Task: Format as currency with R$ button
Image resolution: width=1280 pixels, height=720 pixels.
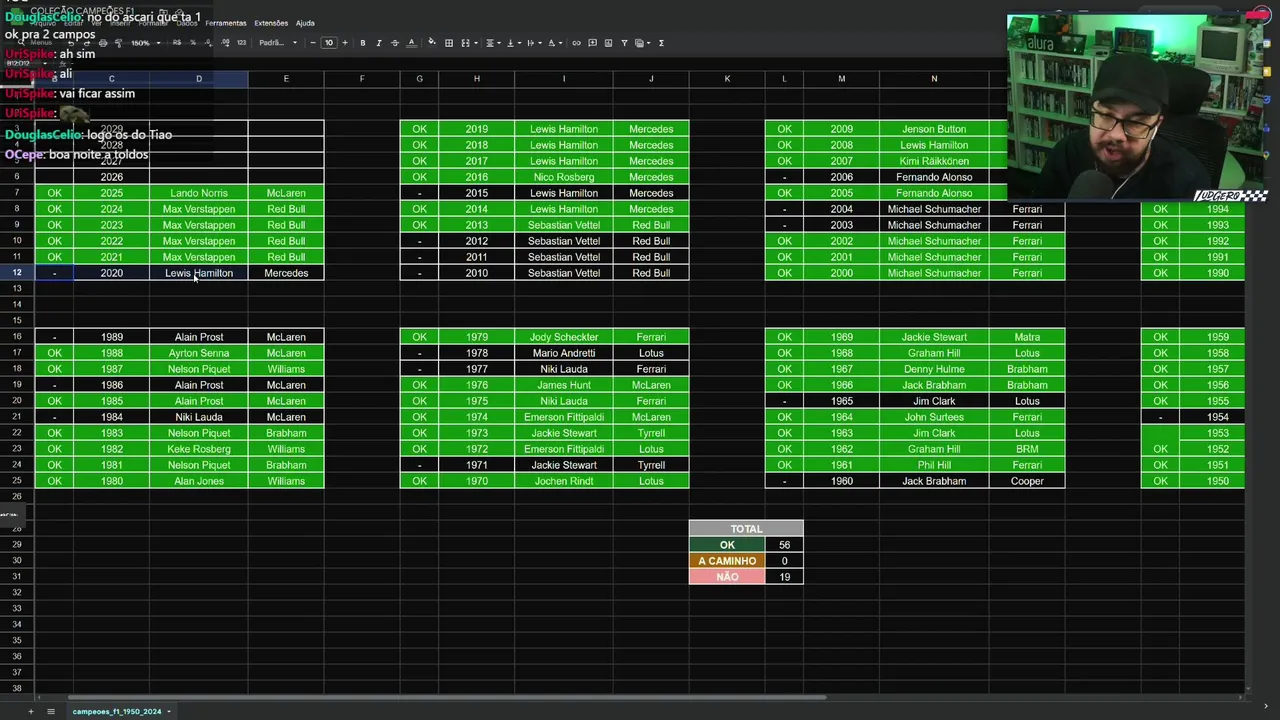Action: (x=177, y=43)
